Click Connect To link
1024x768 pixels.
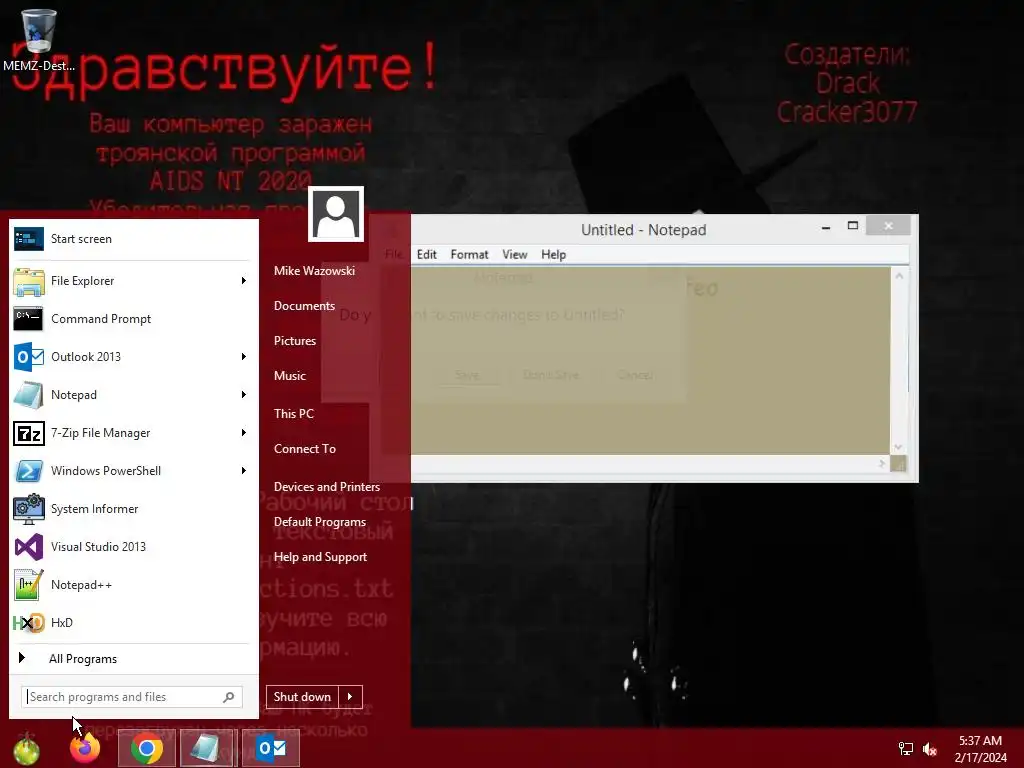click(x=305, y=449)
